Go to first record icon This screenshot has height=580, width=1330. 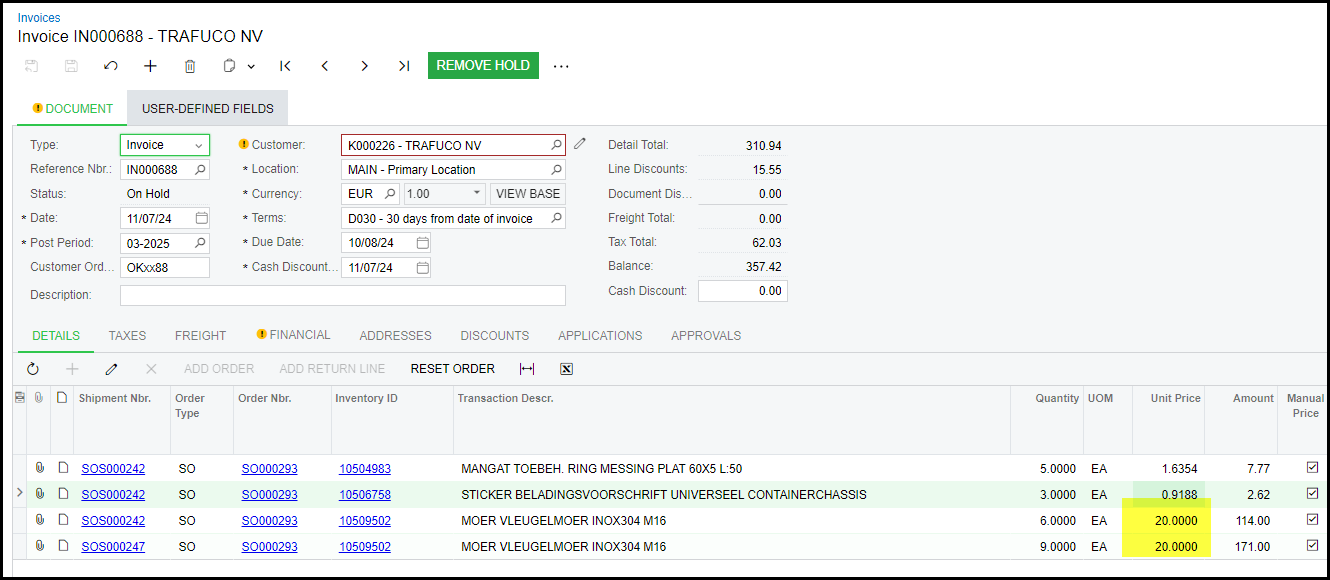[x=285, y=66]
